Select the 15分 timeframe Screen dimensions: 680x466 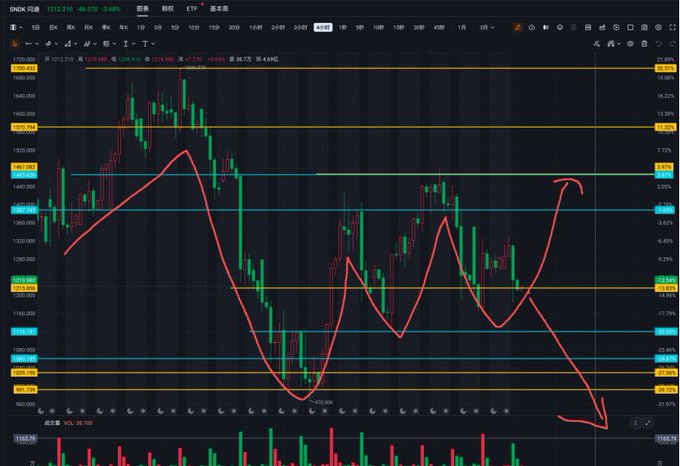[x=214, y=27]
